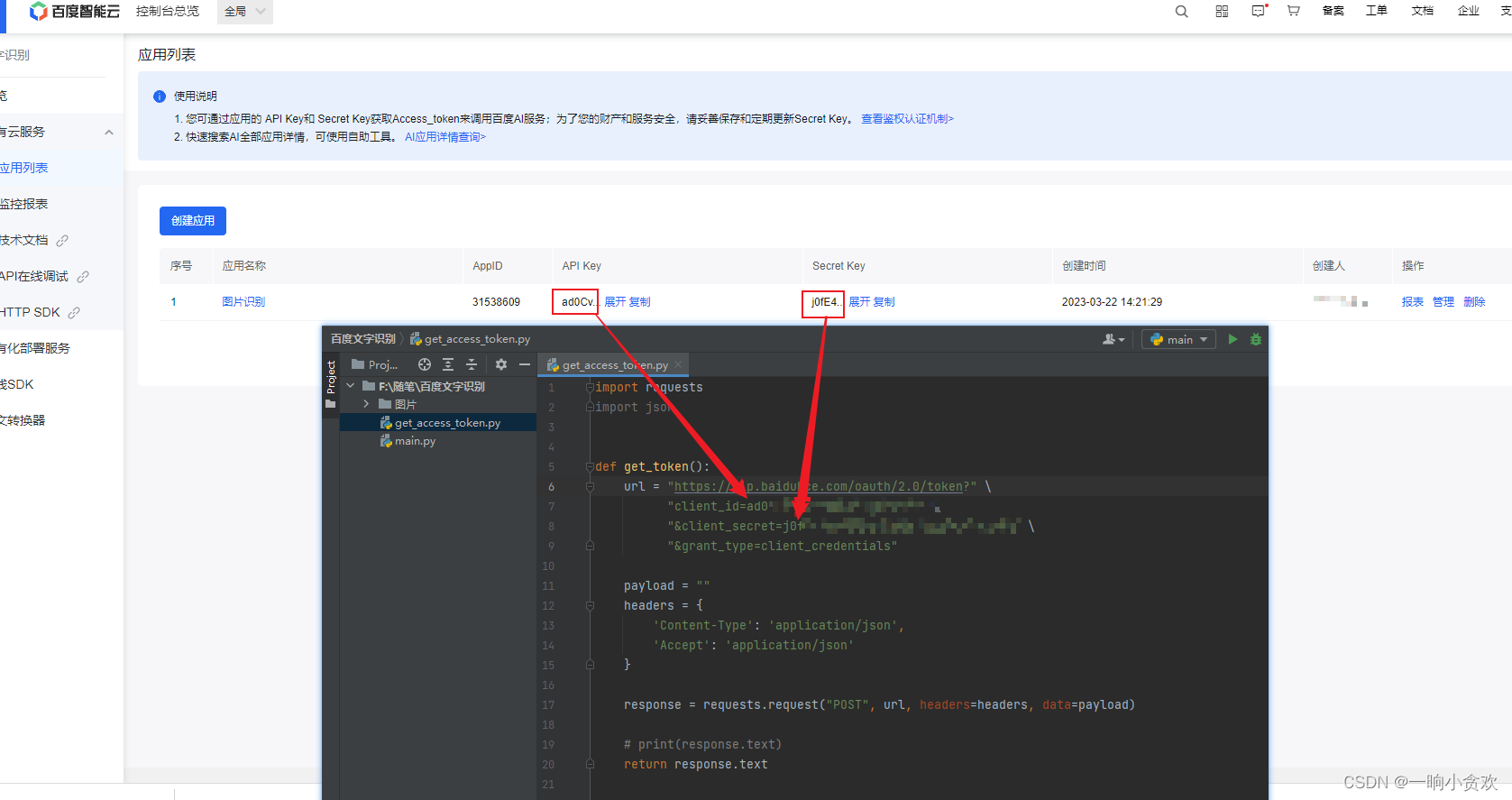Image resolution: width=1512 pixels, height=800 pixels.
Task: Expand the 图片 folder in project tree
Action: [x=366, y=404]
